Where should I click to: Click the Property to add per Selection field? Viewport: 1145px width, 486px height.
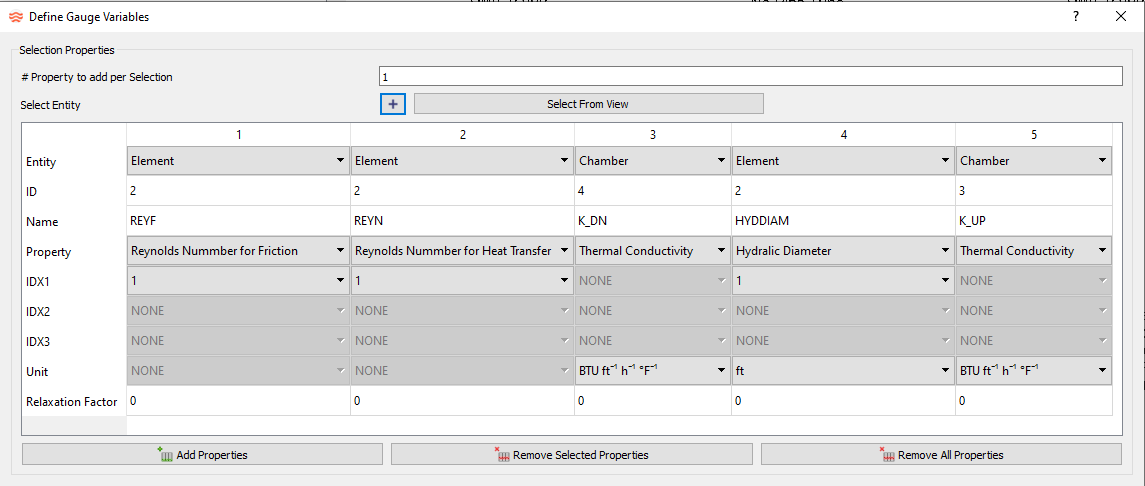tap(750, 77)
